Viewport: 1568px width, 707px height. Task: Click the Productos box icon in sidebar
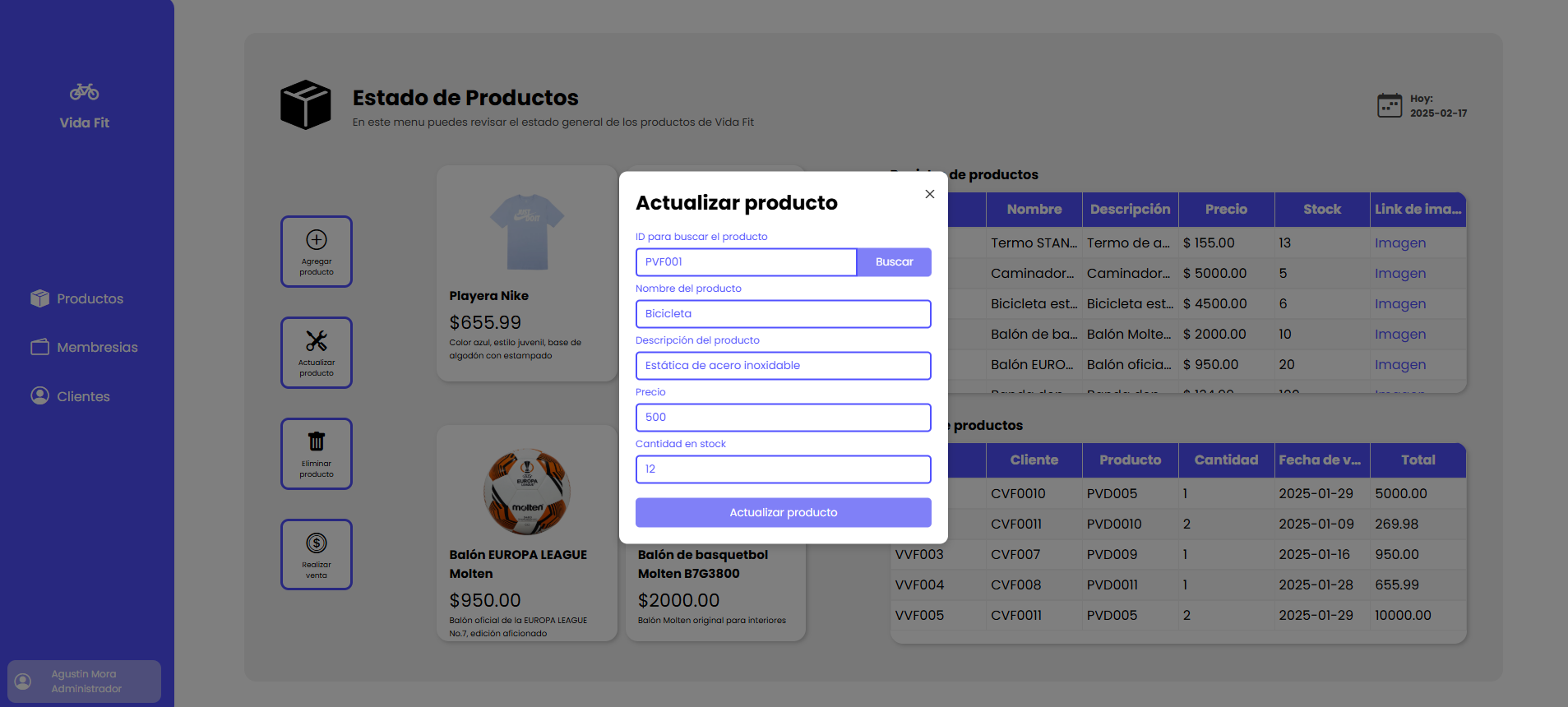point(39,298)
